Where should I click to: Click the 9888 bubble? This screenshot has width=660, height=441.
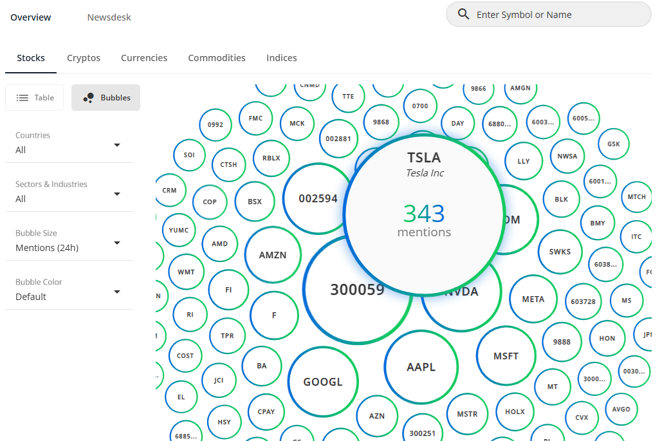coord(562,342)
